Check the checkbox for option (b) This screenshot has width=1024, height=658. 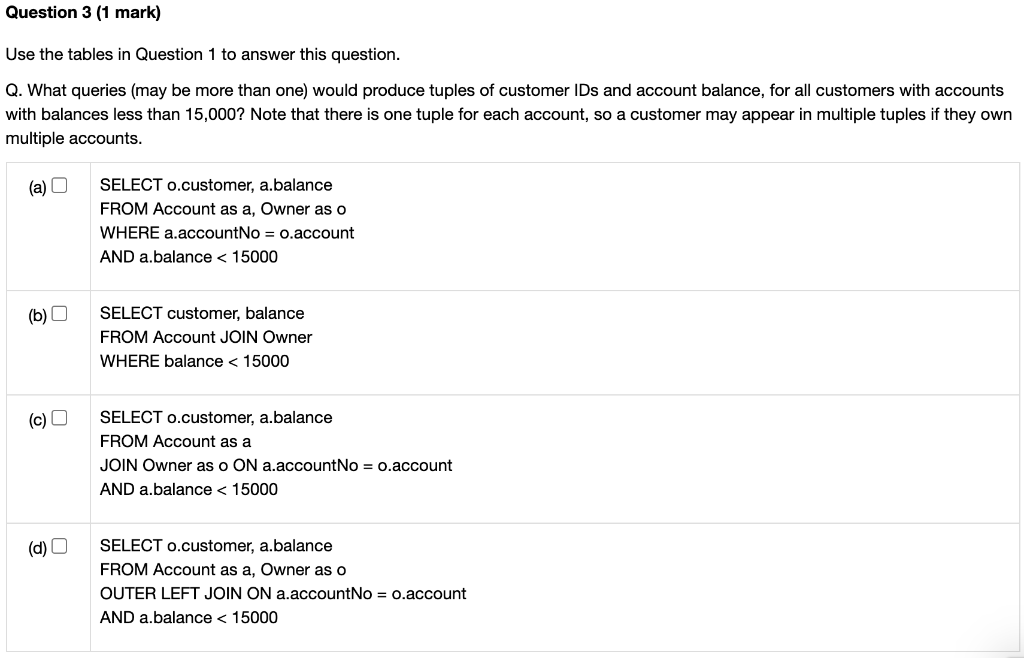click(59, 312)
